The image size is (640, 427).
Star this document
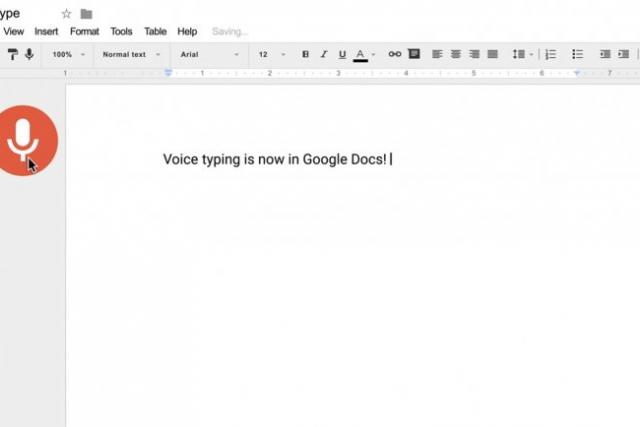click(66, 14)
